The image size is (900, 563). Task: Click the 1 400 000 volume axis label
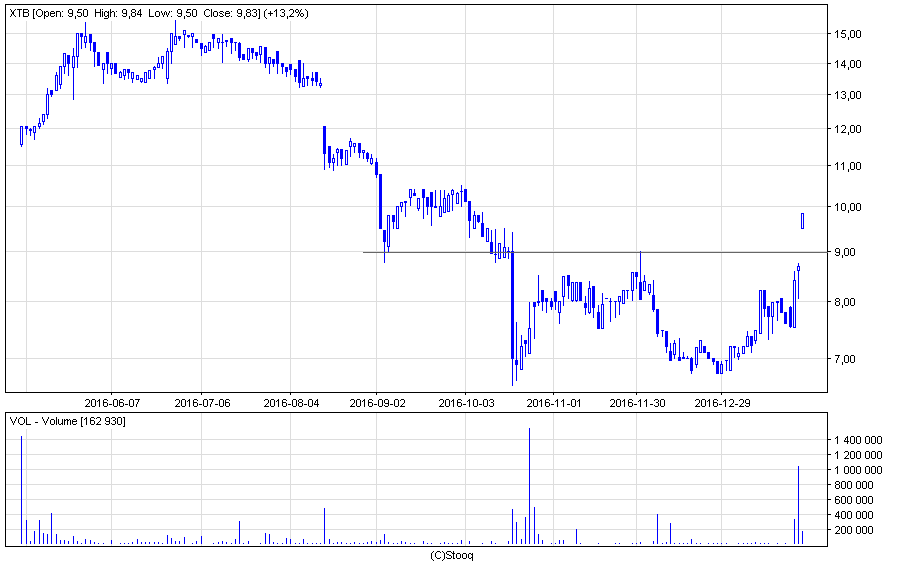coord(858,440)
